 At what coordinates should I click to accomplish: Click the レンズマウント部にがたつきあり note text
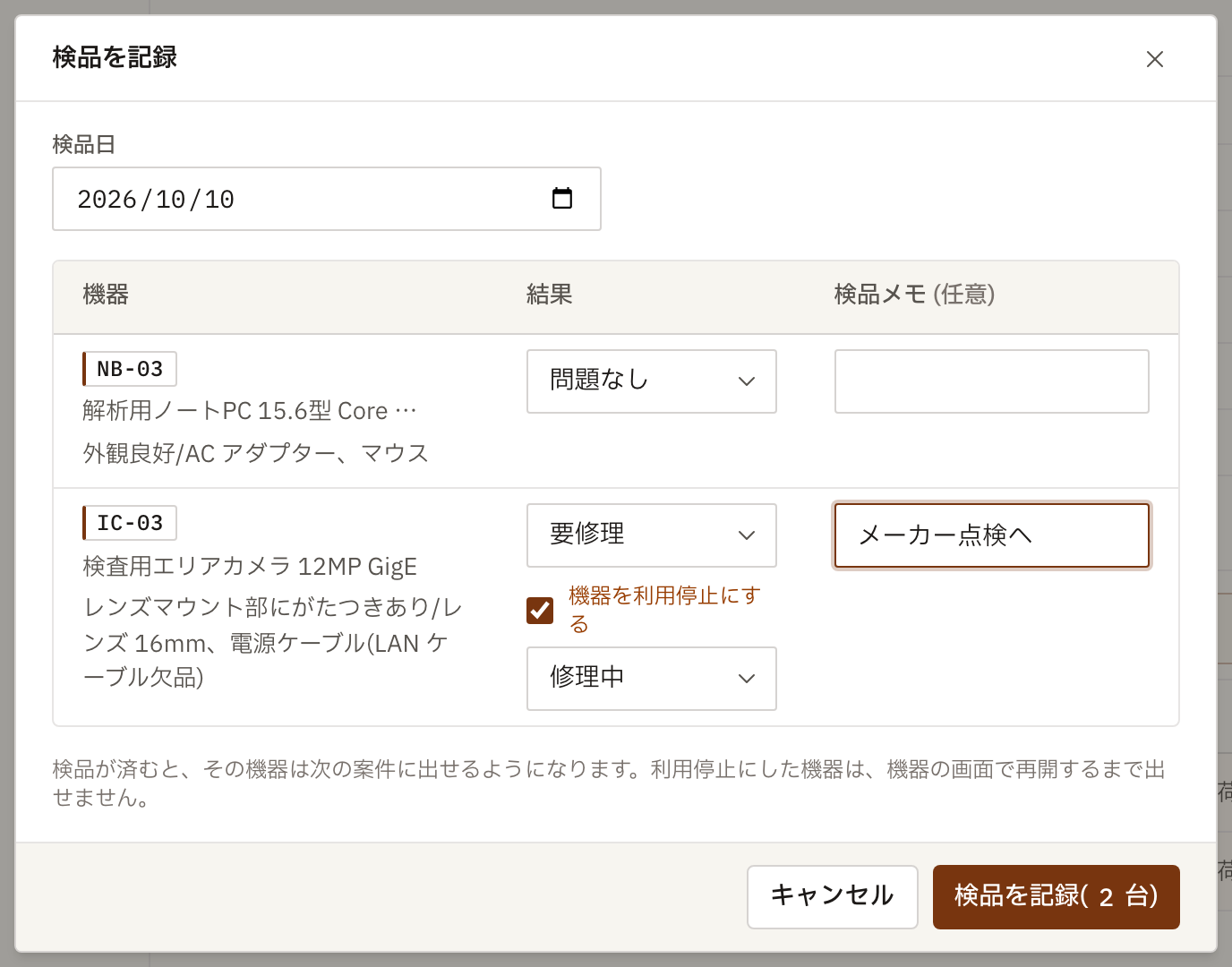click(272, 643)
